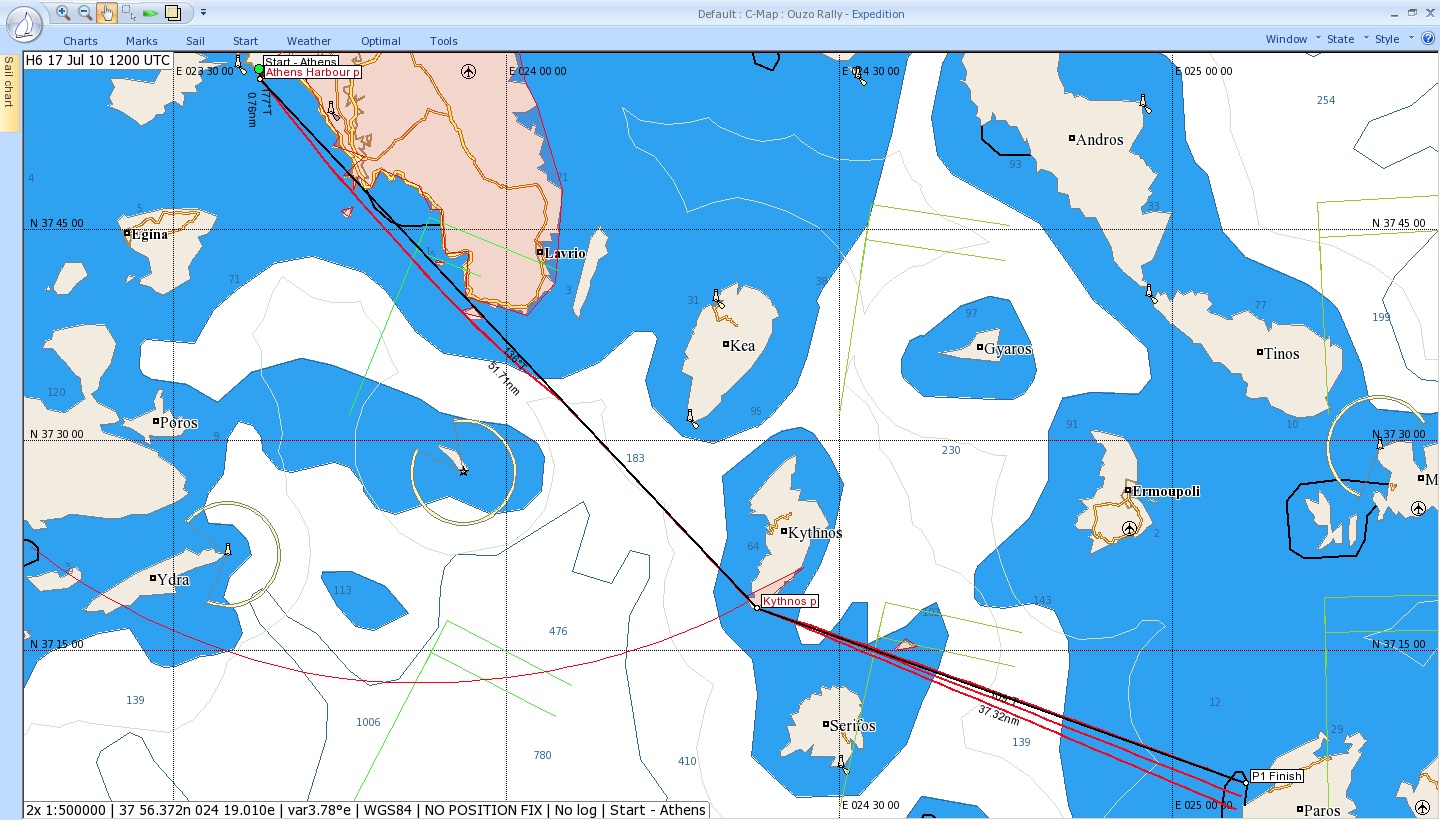Click the 31.71nm leg distance label
Viewport: 1440px width, 820px height.
(x=503, y=379)
